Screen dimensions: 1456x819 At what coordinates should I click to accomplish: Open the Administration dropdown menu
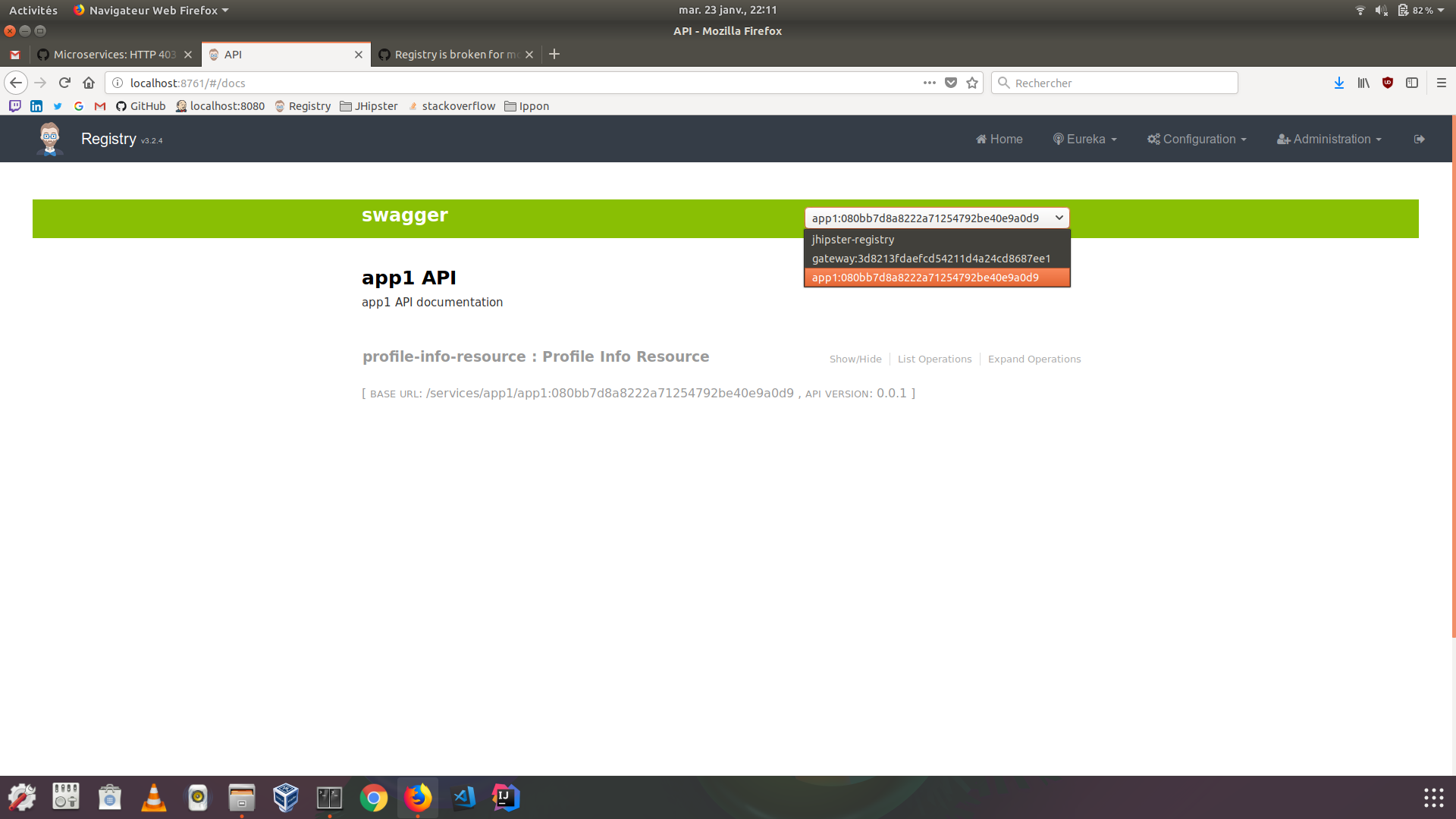1329,139
